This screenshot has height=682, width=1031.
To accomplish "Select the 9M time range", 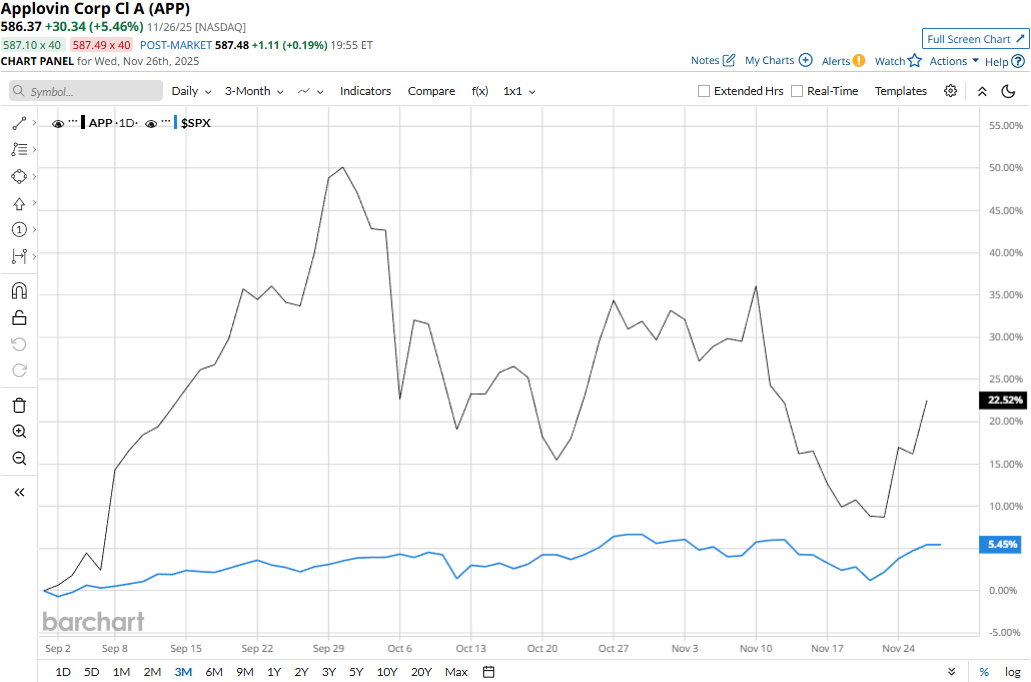I will [245, 671].
